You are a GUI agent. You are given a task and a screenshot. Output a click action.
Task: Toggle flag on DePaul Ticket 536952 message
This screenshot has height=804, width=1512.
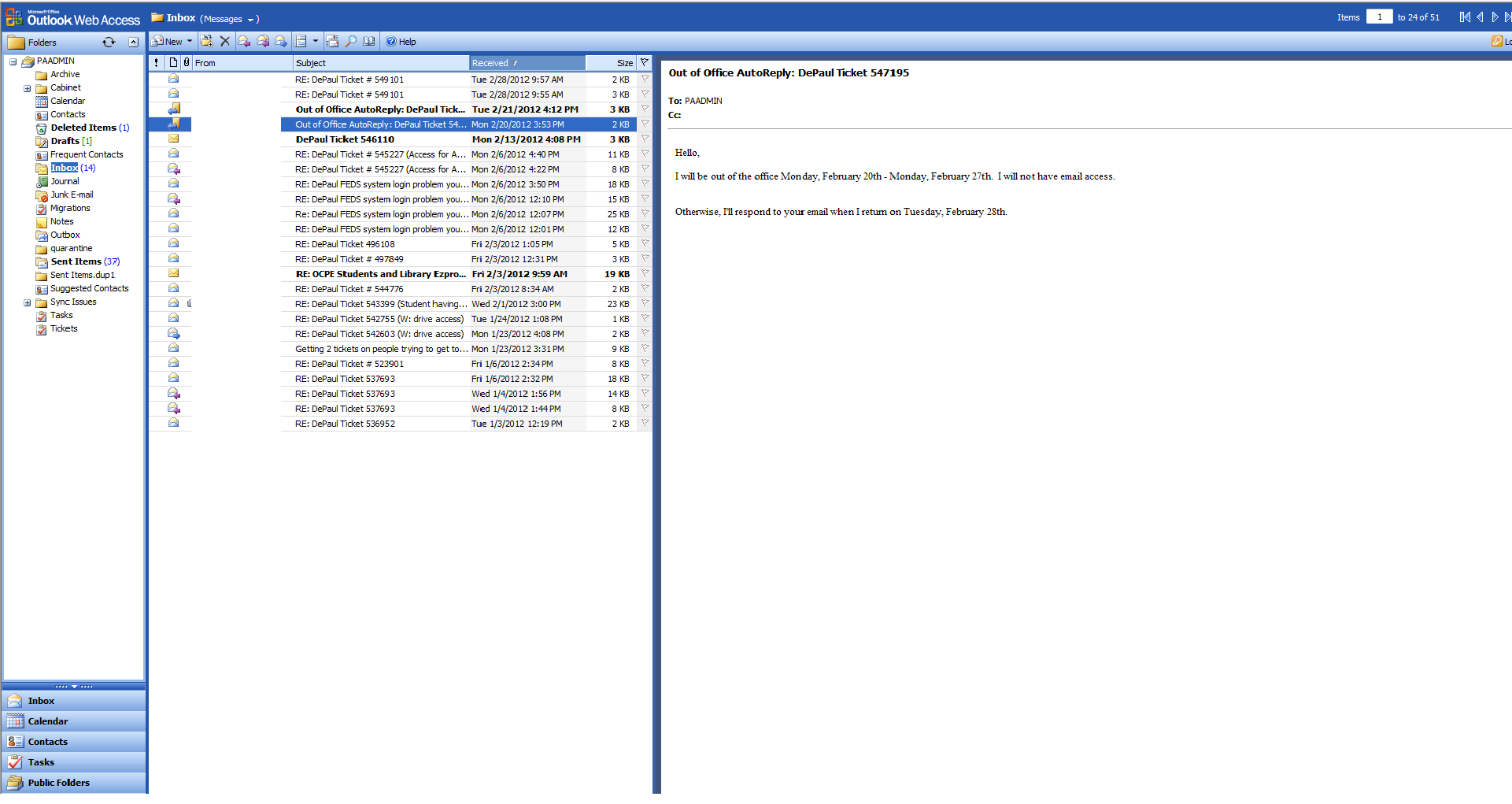coord(645,424)
